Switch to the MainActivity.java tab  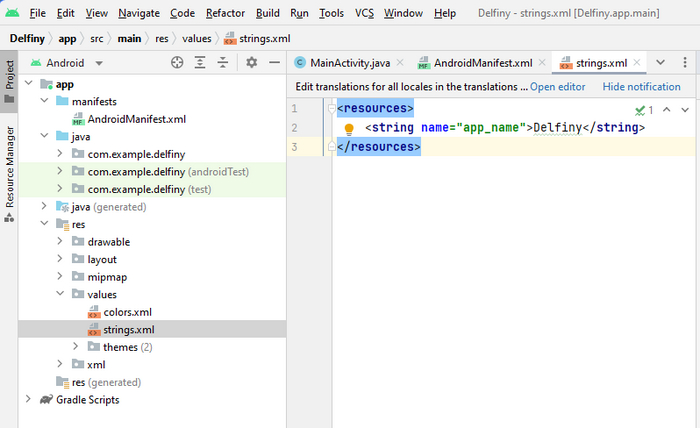tap(341, 62)
